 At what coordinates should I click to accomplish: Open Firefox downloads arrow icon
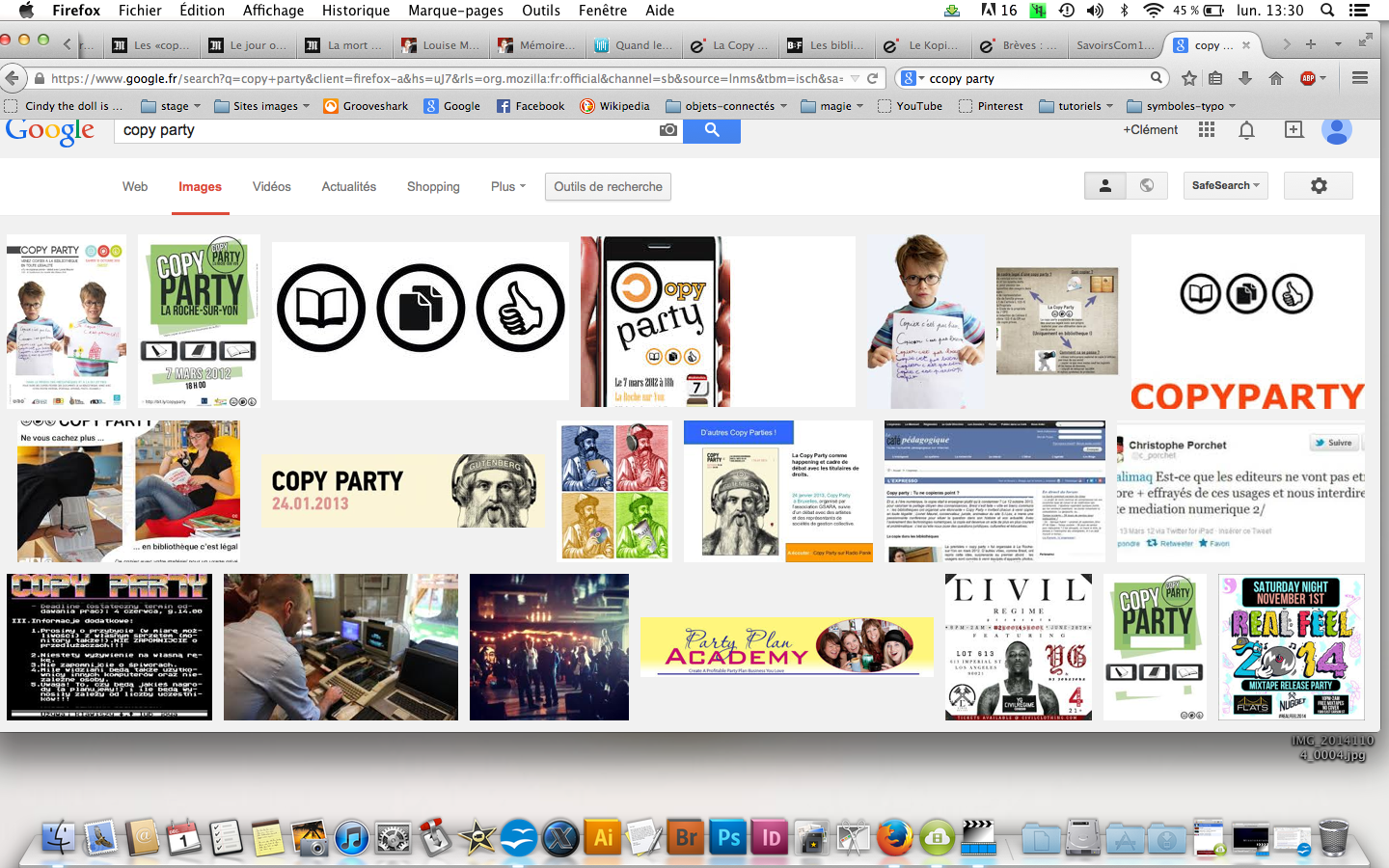click(x=1245, y=78)
